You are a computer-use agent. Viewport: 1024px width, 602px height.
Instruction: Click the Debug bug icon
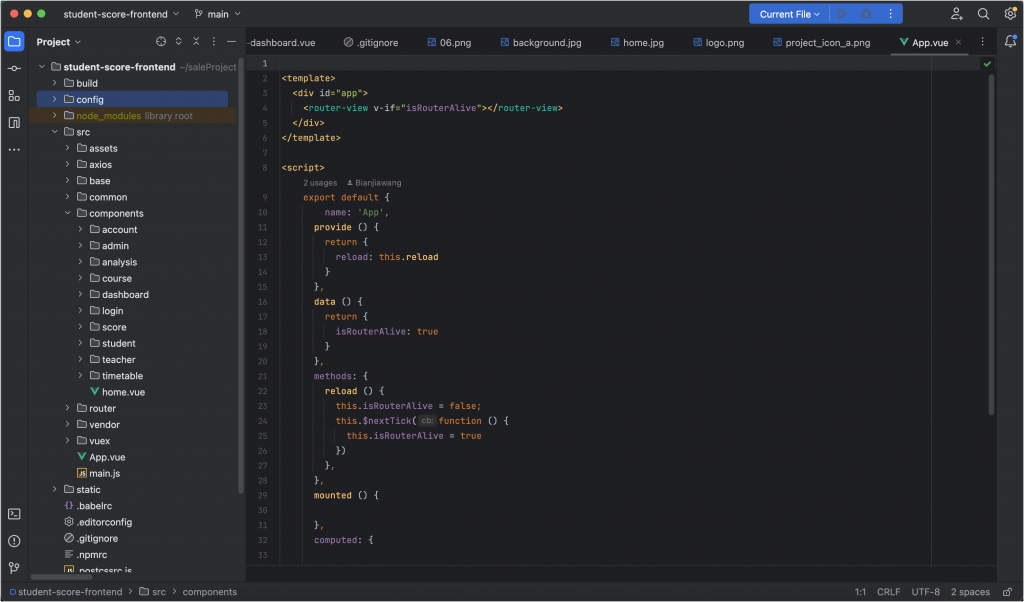click(x=866, y=14)
